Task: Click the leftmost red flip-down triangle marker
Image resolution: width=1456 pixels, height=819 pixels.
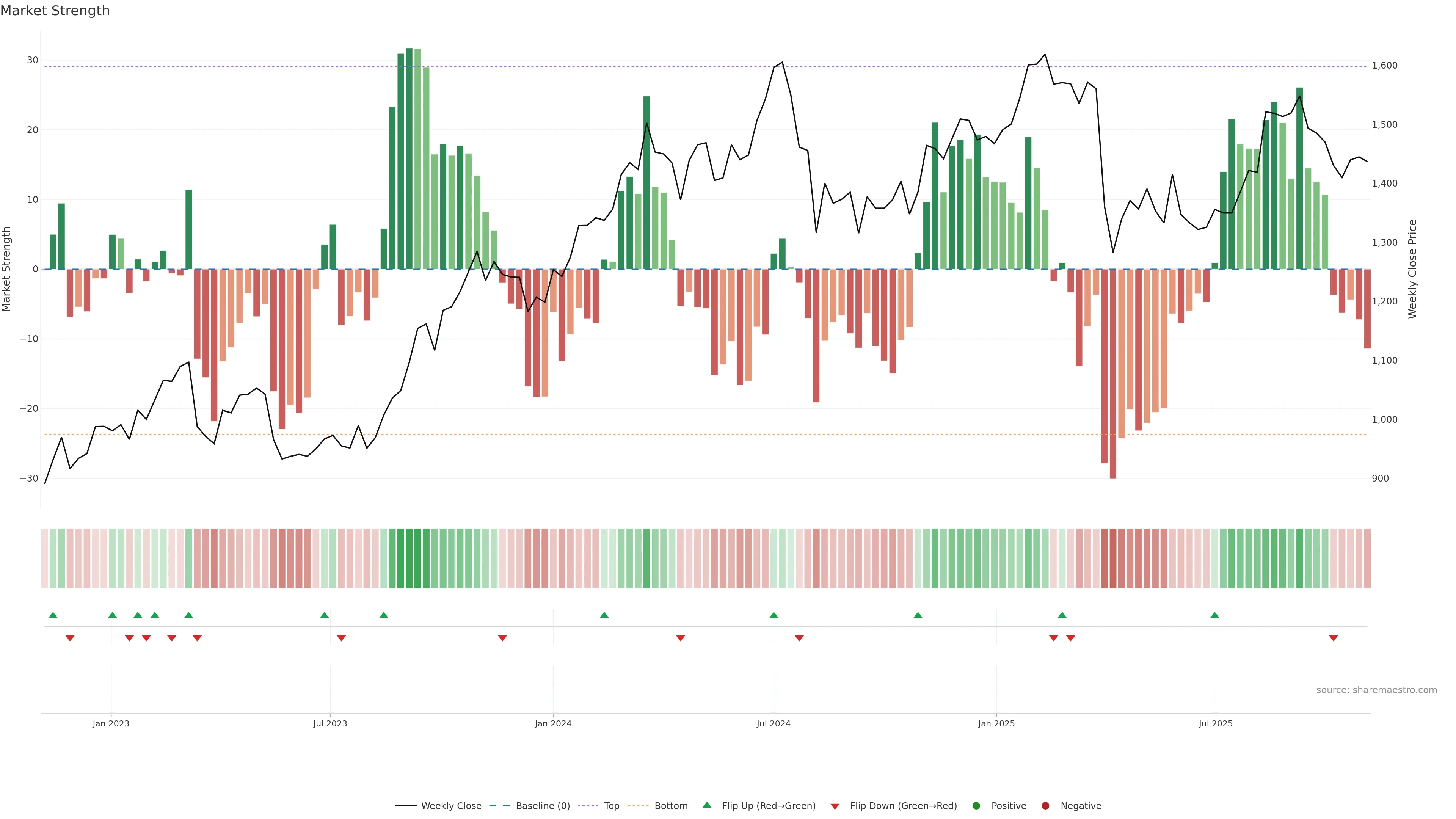Action: pyautogui.click(x=70, y=638)
